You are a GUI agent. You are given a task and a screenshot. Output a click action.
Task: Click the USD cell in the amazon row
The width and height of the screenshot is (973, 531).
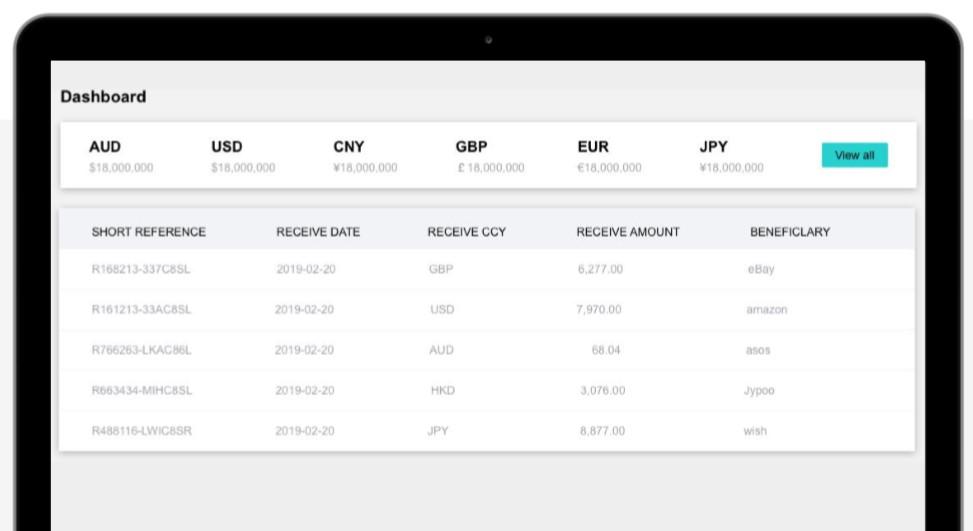click(x=442, y=310)
